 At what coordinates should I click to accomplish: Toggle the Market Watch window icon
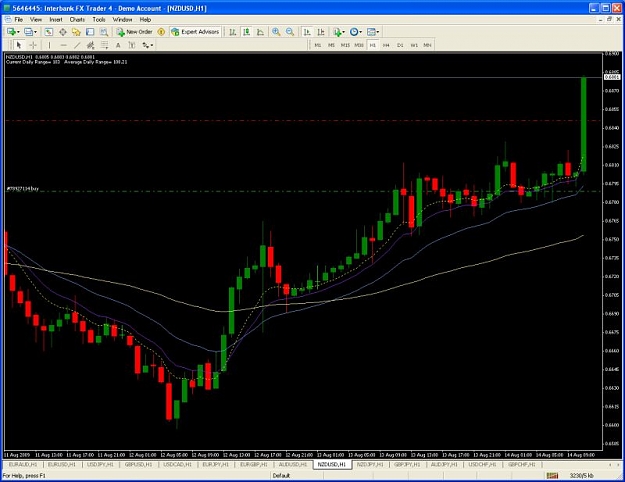click(x=49, y=32)
